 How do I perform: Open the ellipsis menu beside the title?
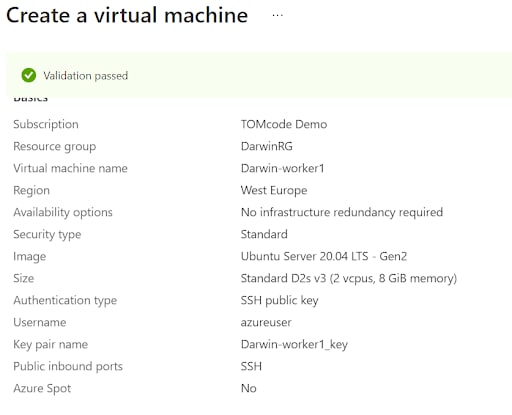278,15
